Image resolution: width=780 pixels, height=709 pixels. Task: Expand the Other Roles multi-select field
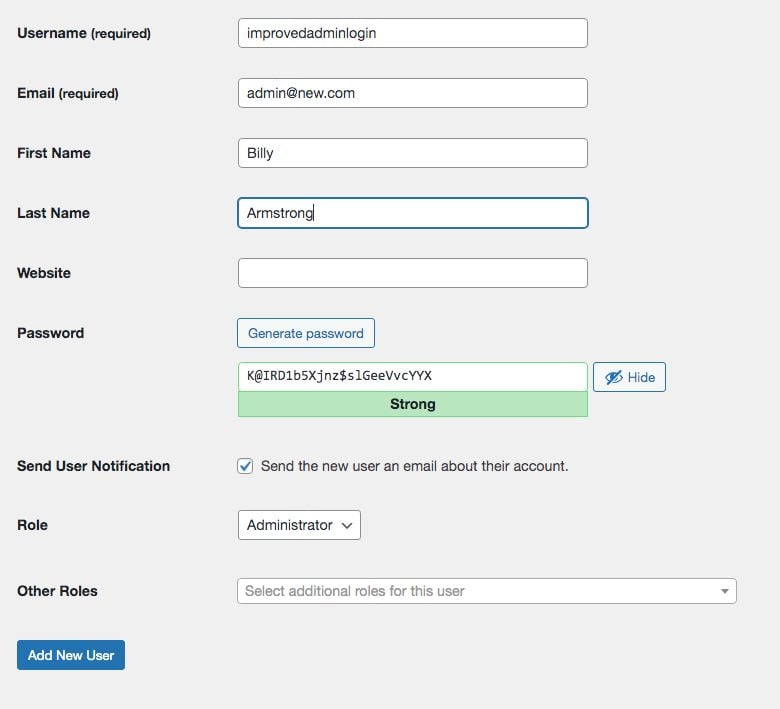487,591
